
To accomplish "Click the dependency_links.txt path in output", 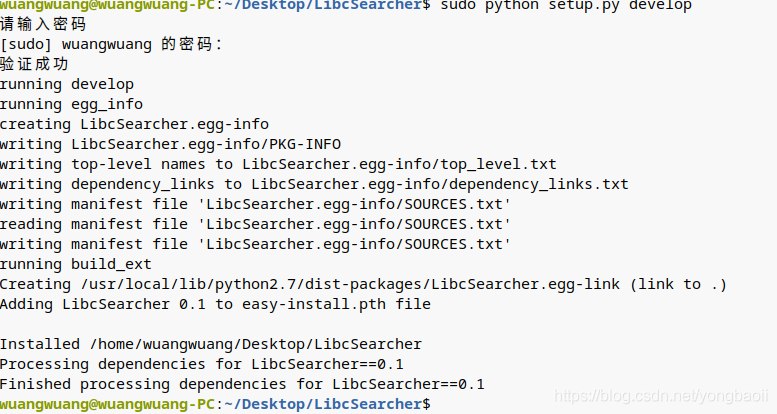I will [x=440, y=184].
